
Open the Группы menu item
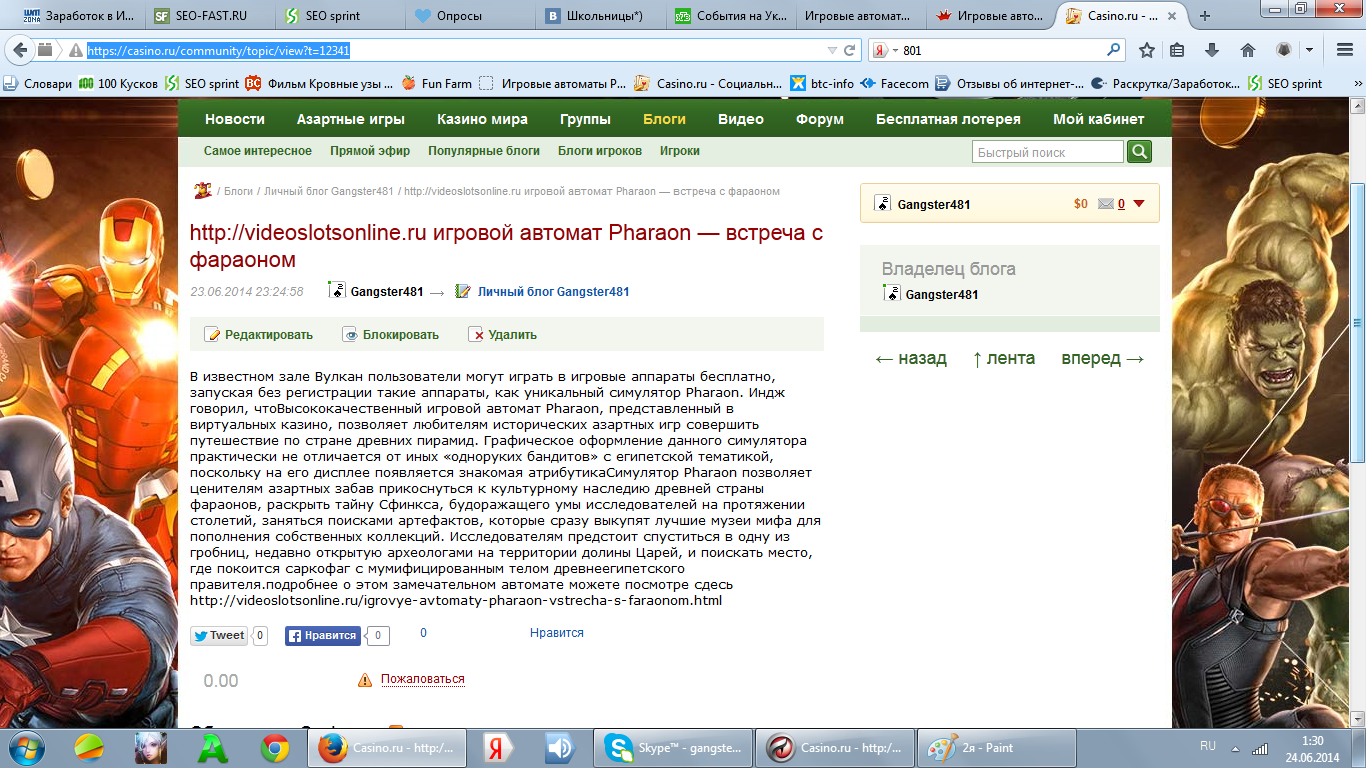point(585,119)
